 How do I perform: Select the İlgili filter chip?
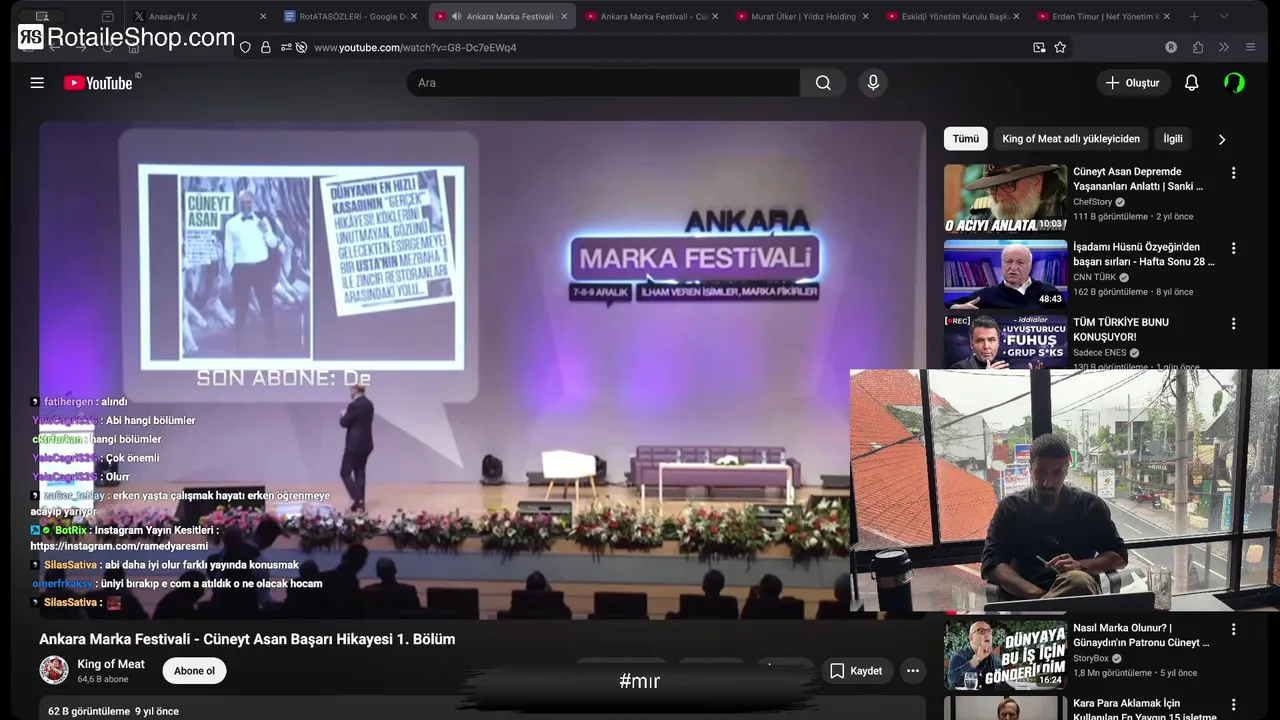click(x=1173, y=139)
